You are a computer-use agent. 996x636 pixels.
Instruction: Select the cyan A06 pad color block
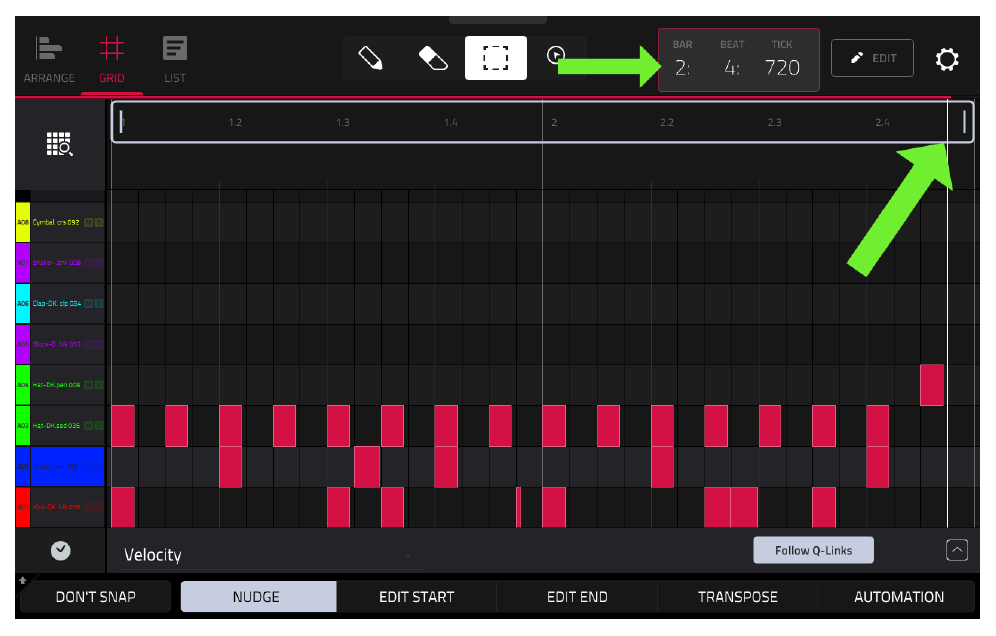coord(23,303)
